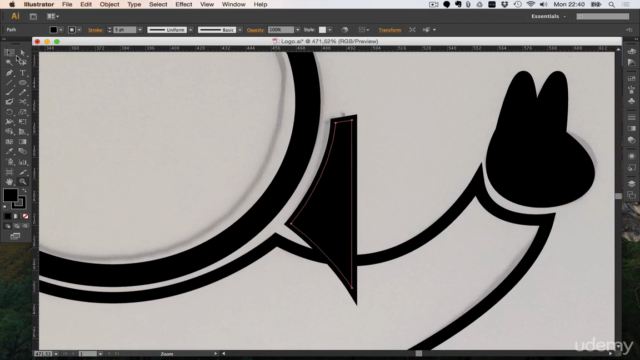Select the Blend tool
Image resolution: width=640 pixels, height=360 pixels.
tap(22, 151)
